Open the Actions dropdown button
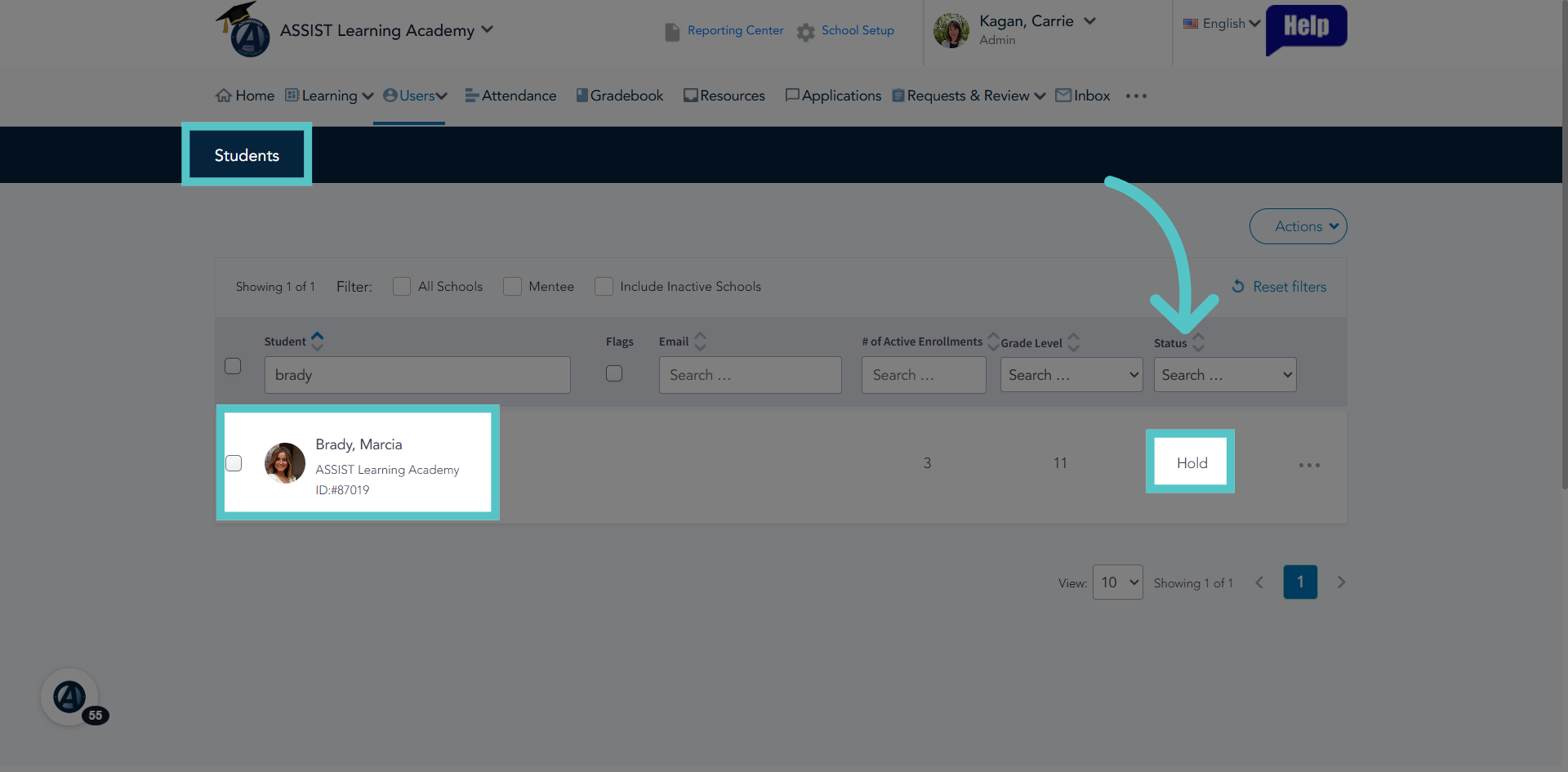 click(1298, 226)
